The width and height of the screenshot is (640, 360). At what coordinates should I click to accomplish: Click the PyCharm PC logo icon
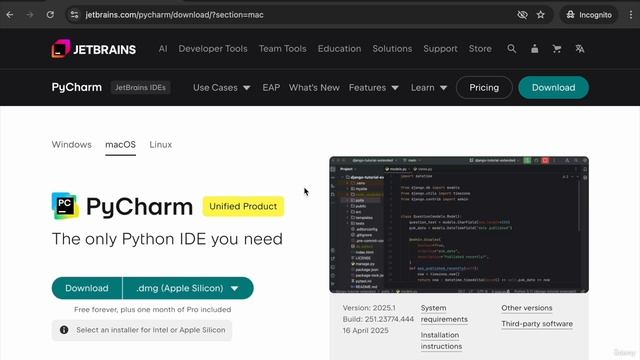[65, 206]
